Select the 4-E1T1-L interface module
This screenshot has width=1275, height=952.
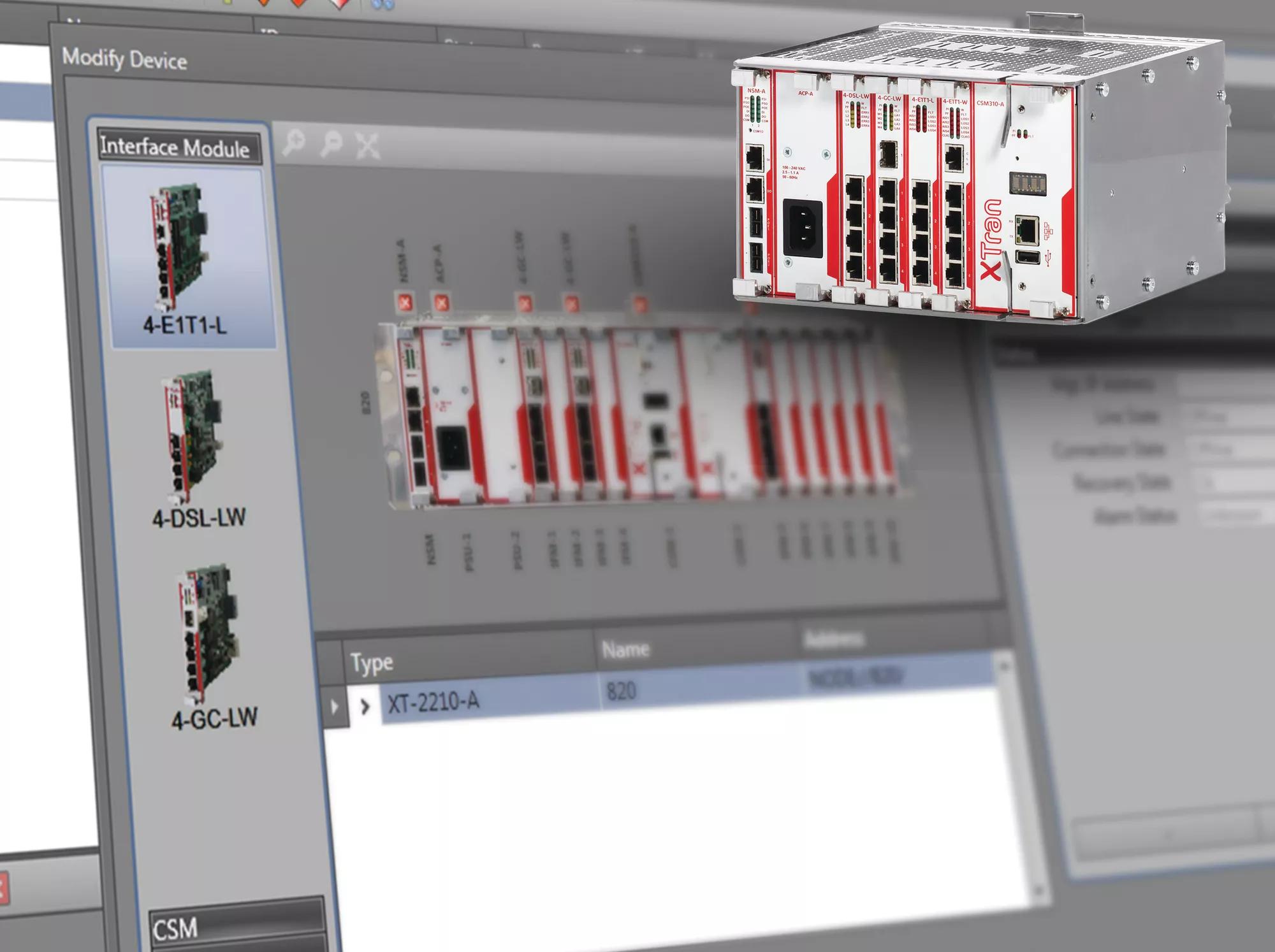191,258
